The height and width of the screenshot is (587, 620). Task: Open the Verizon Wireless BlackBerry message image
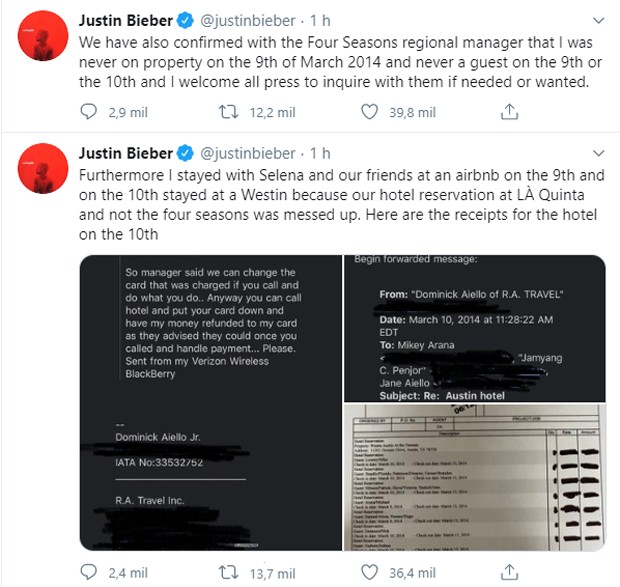tap(211, 403)
